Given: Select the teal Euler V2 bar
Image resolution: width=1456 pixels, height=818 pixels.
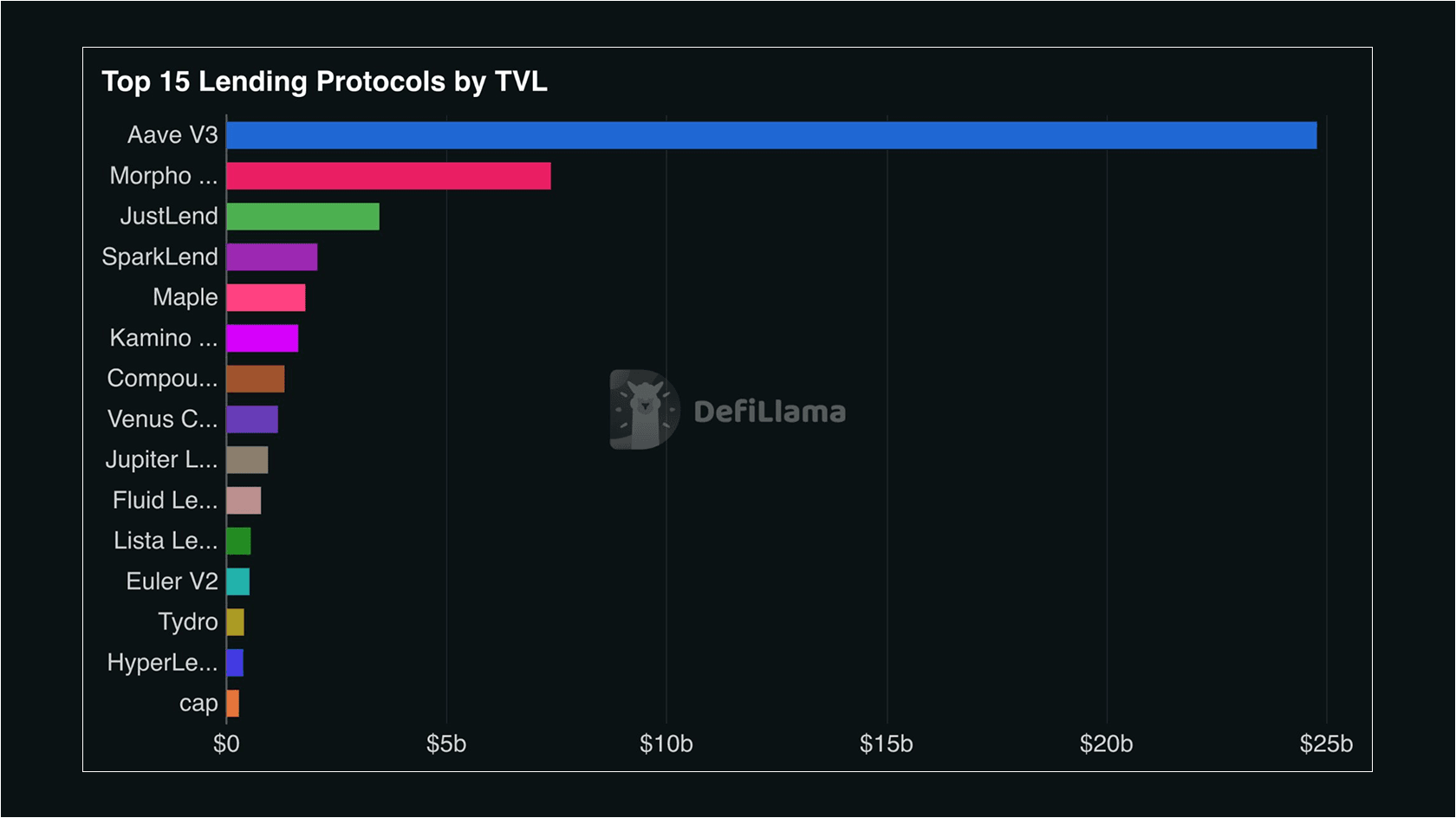Looking at the screenshot, I should tap(237, 581).
